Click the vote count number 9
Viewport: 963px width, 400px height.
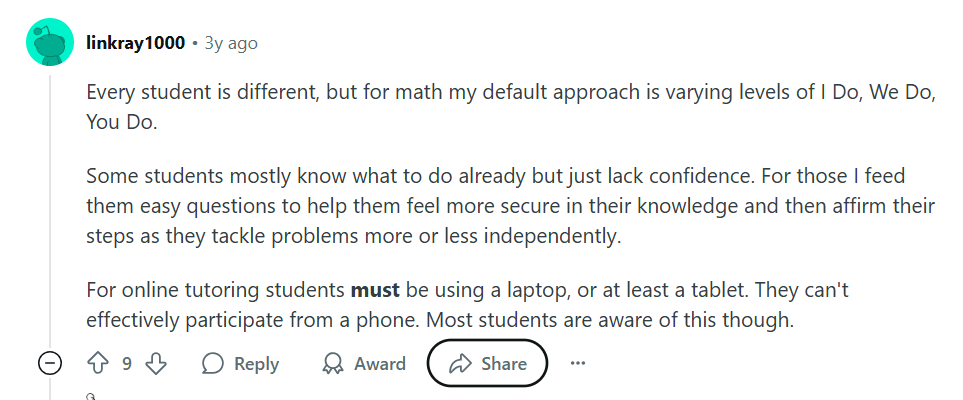pyautogui.click(x=127, y=364)
